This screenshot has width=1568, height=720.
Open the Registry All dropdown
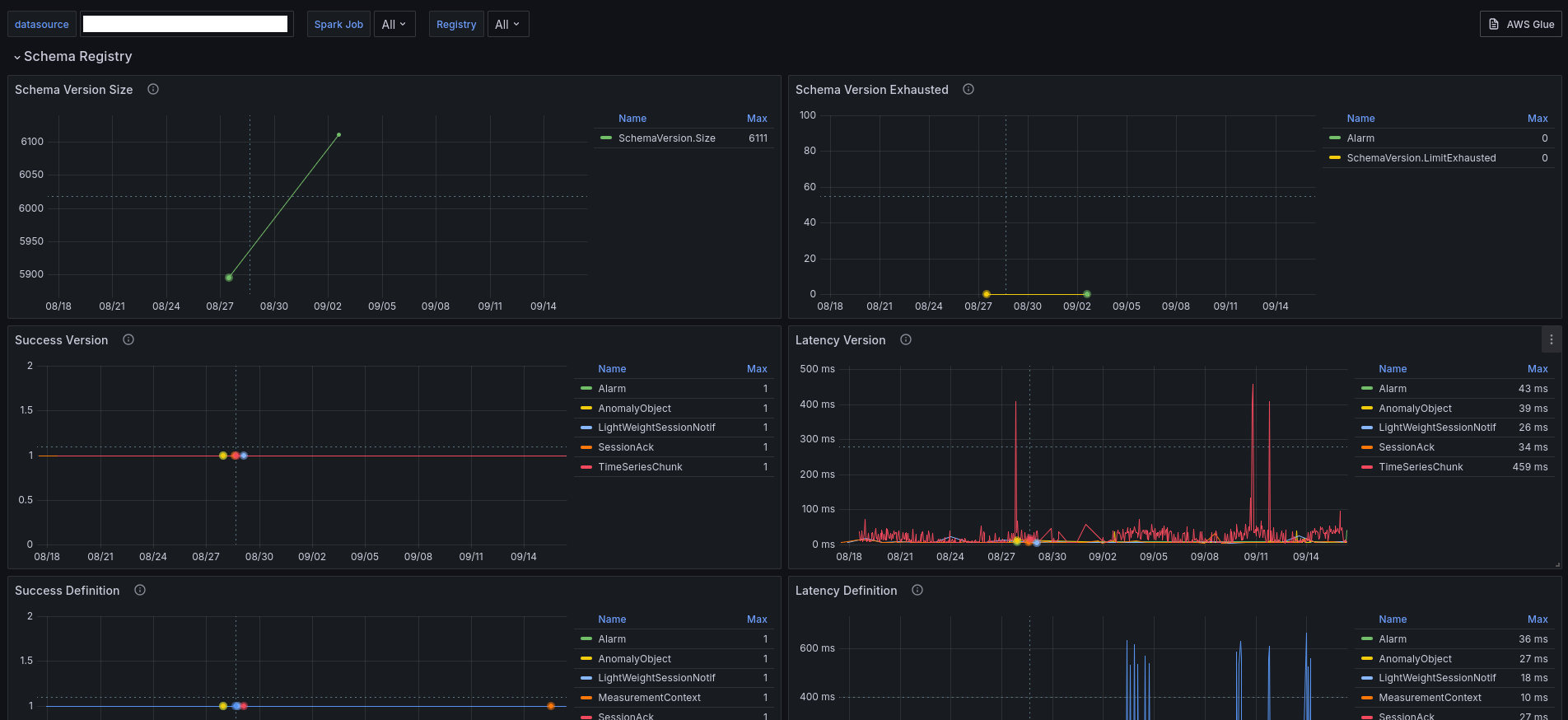pyautogui.click(x=508, y=24)
